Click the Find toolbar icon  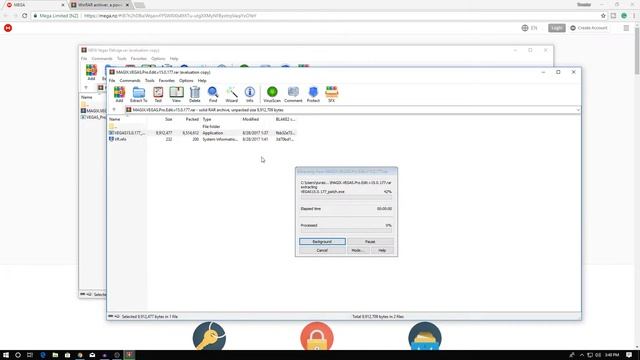(x=213, y=94)
